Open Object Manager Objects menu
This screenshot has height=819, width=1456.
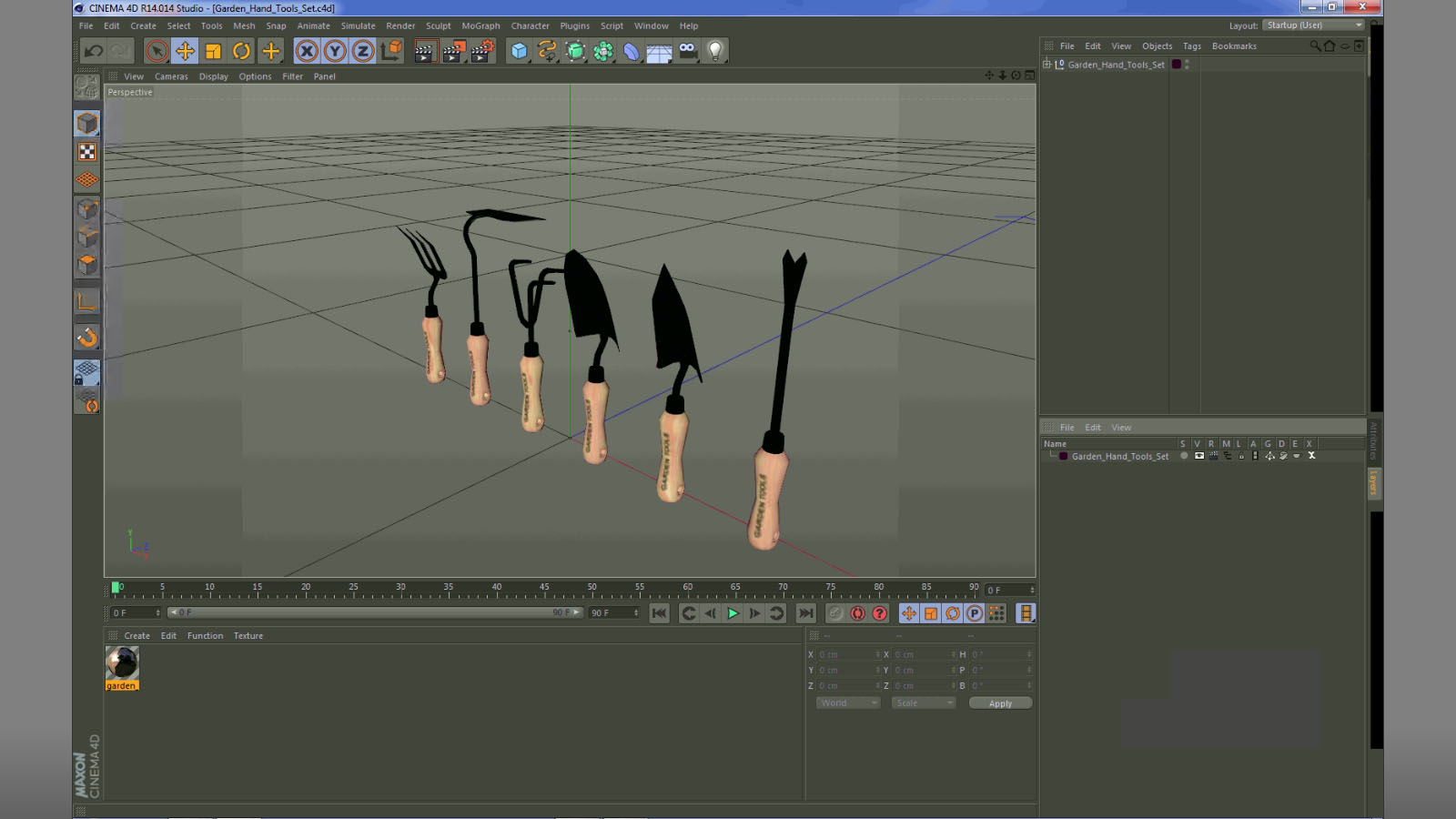point(1157,46)
